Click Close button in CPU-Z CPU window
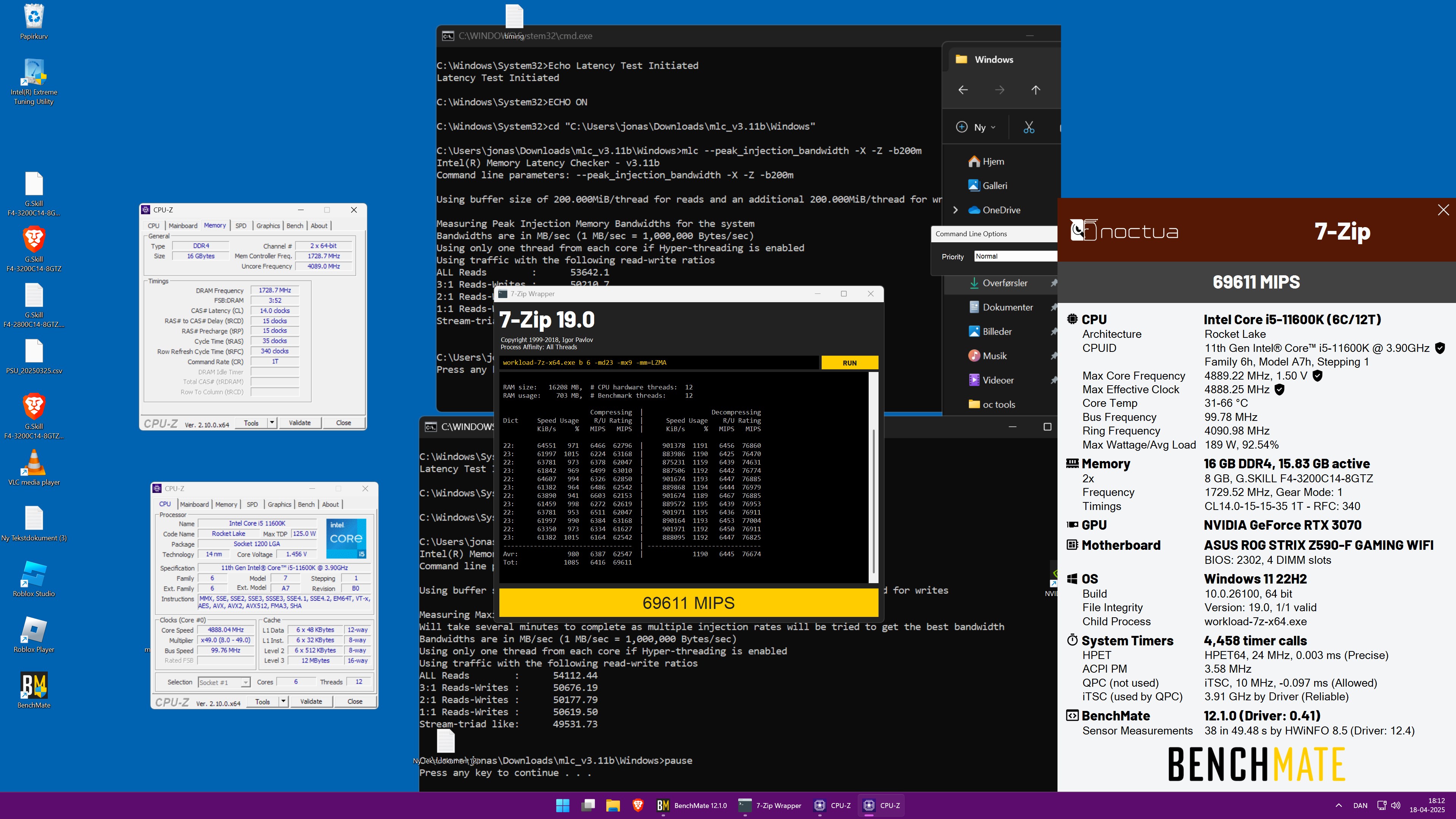The width and height of the screenshot is (1456, 819). pyautogui.click(x=355, y=701)
